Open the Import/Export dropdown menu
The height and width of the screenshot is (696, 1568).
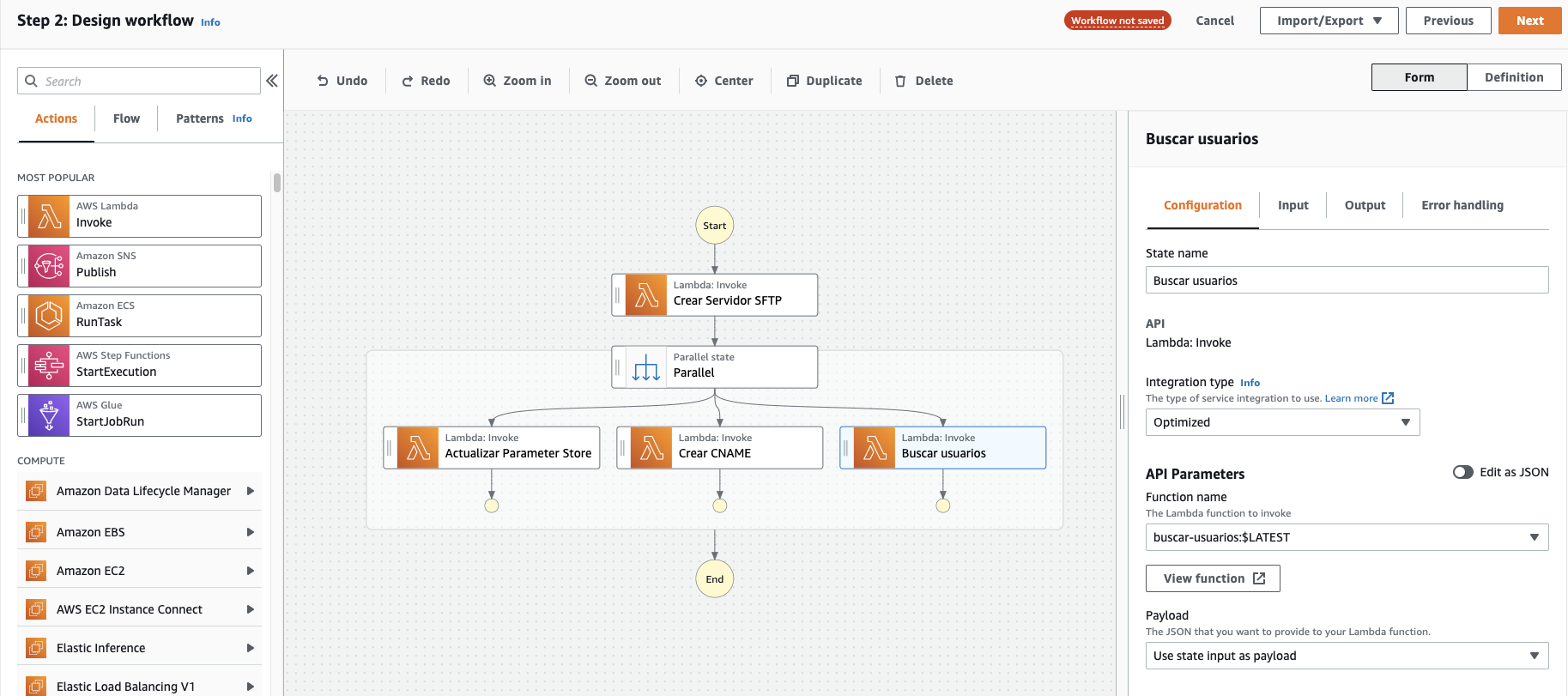1329,21
